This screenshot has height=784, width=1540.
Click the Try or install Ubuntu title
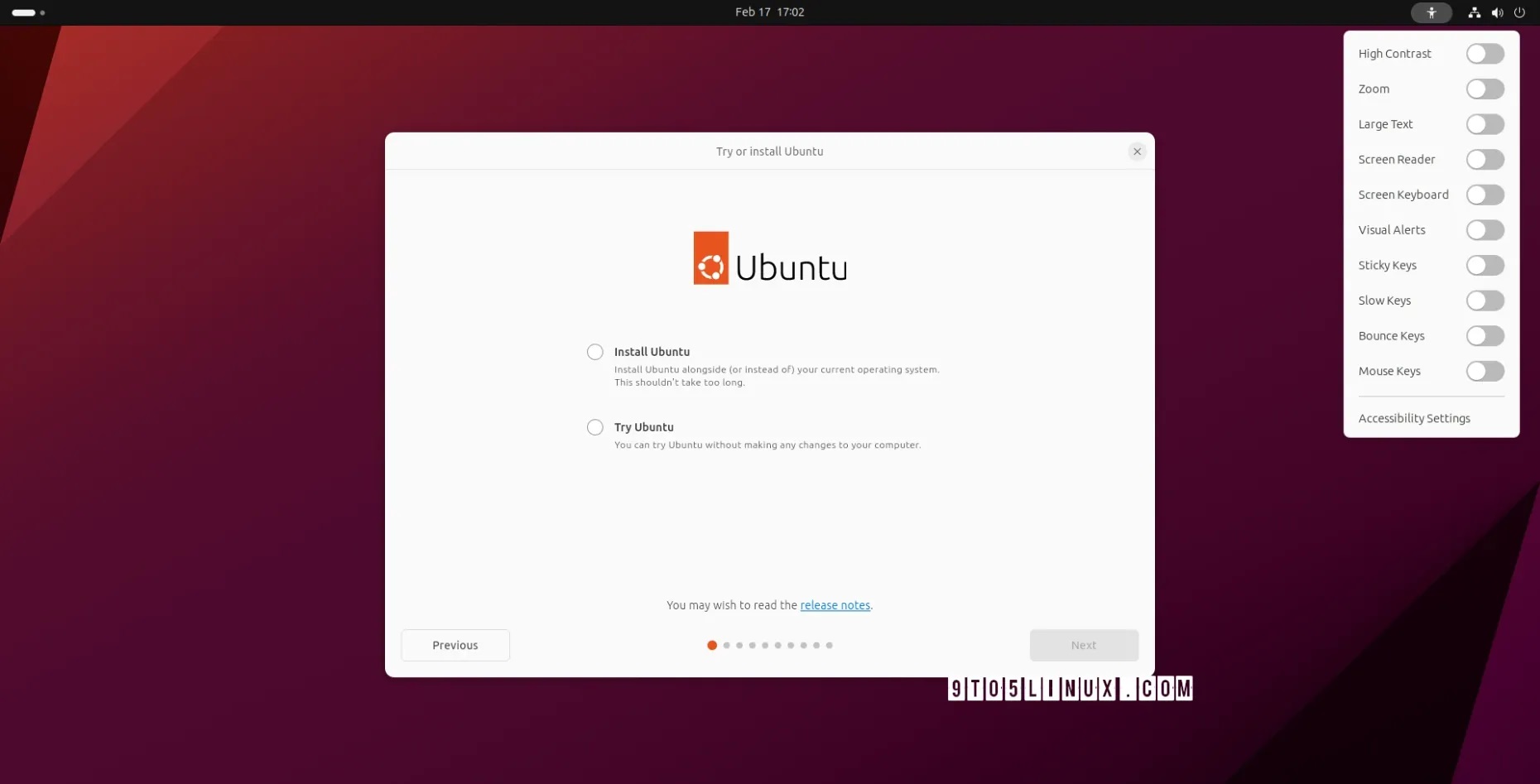pos(769,152)
